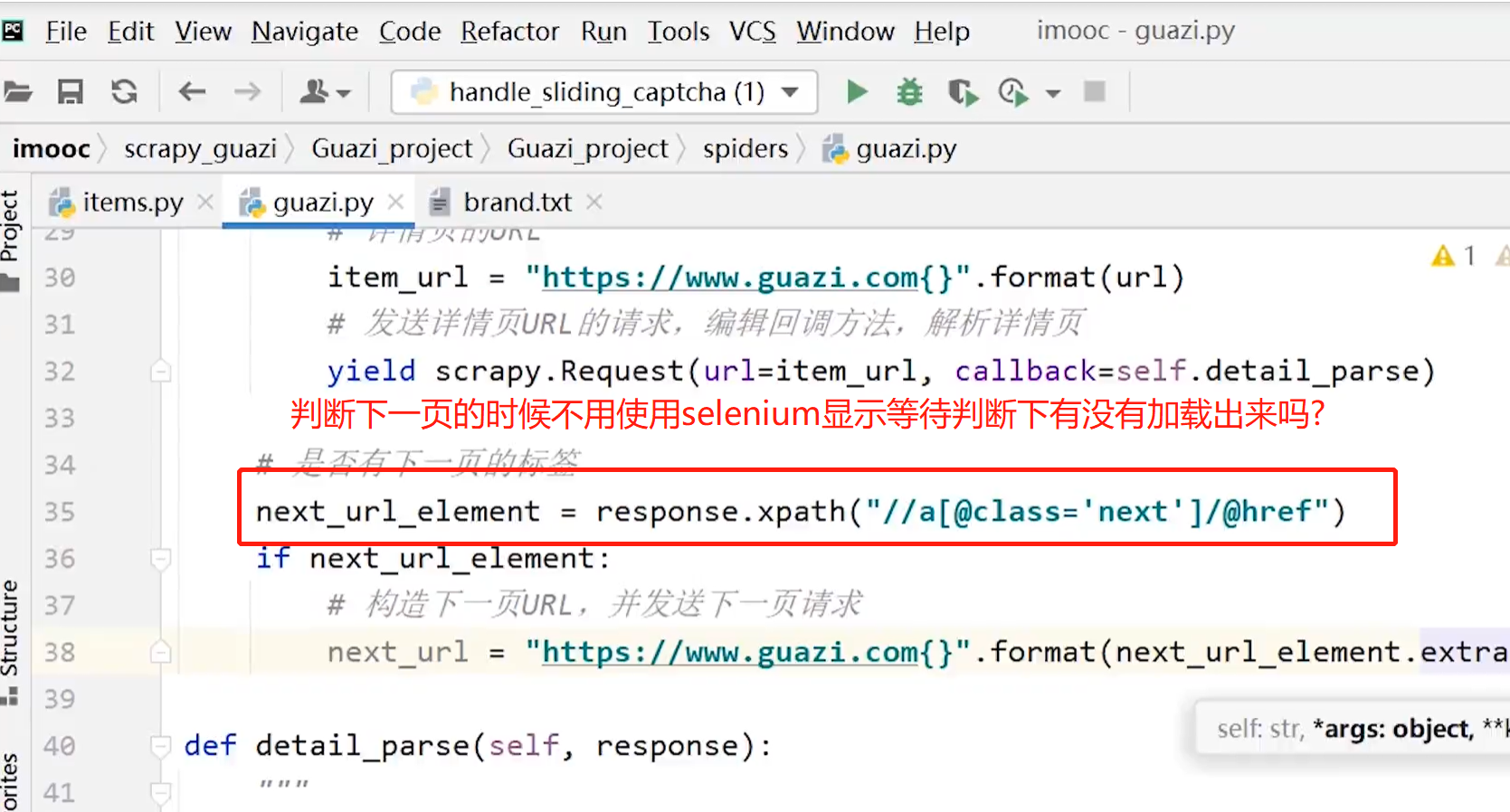This screenshot has height=812, width=1510.
Task: Click the PyCharm application logo icon
Action: [13, 32]
